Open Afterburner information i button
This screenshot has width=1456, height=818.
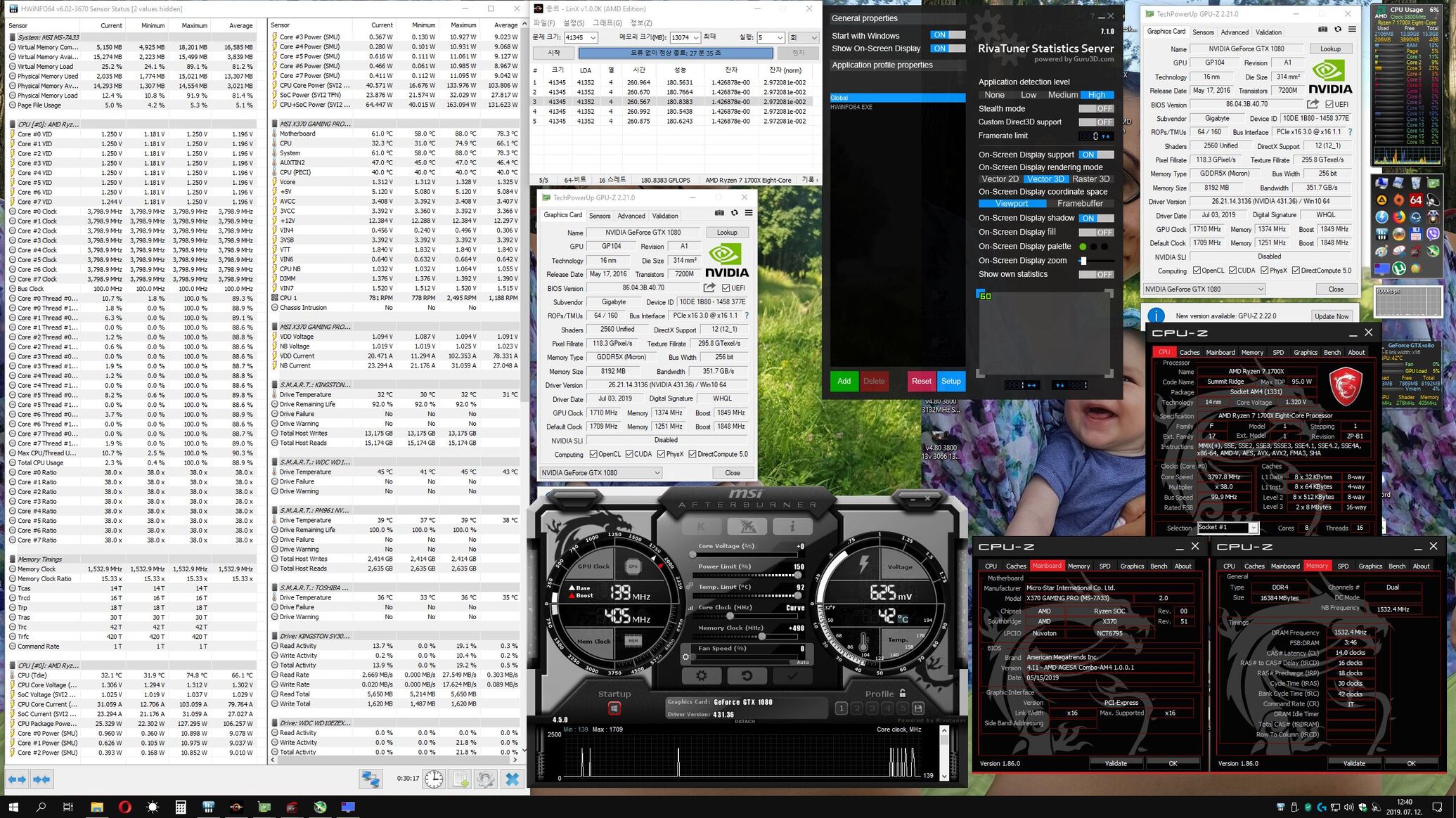tap(792, 526)
